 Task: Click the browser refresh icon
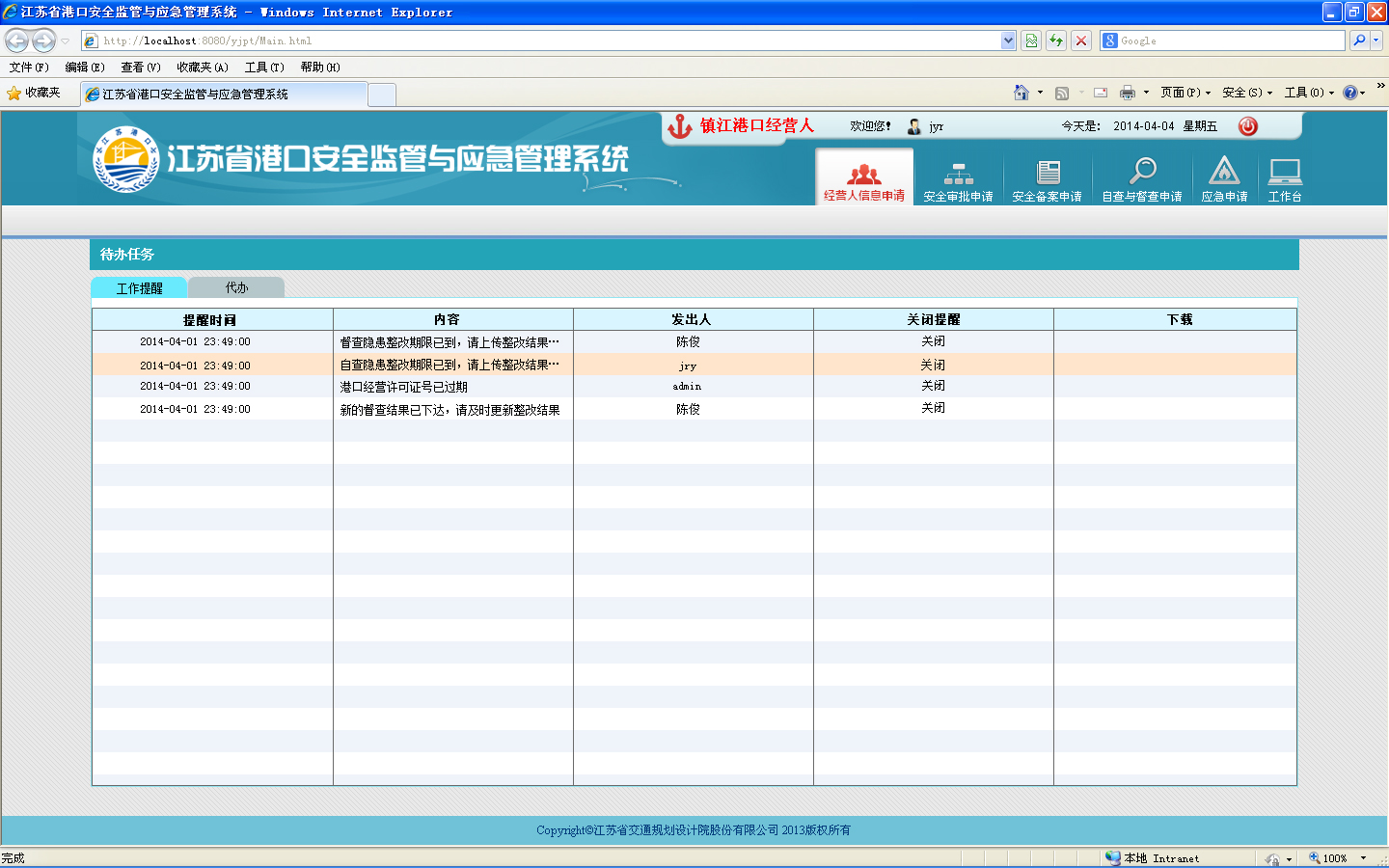click(1056, 41)
